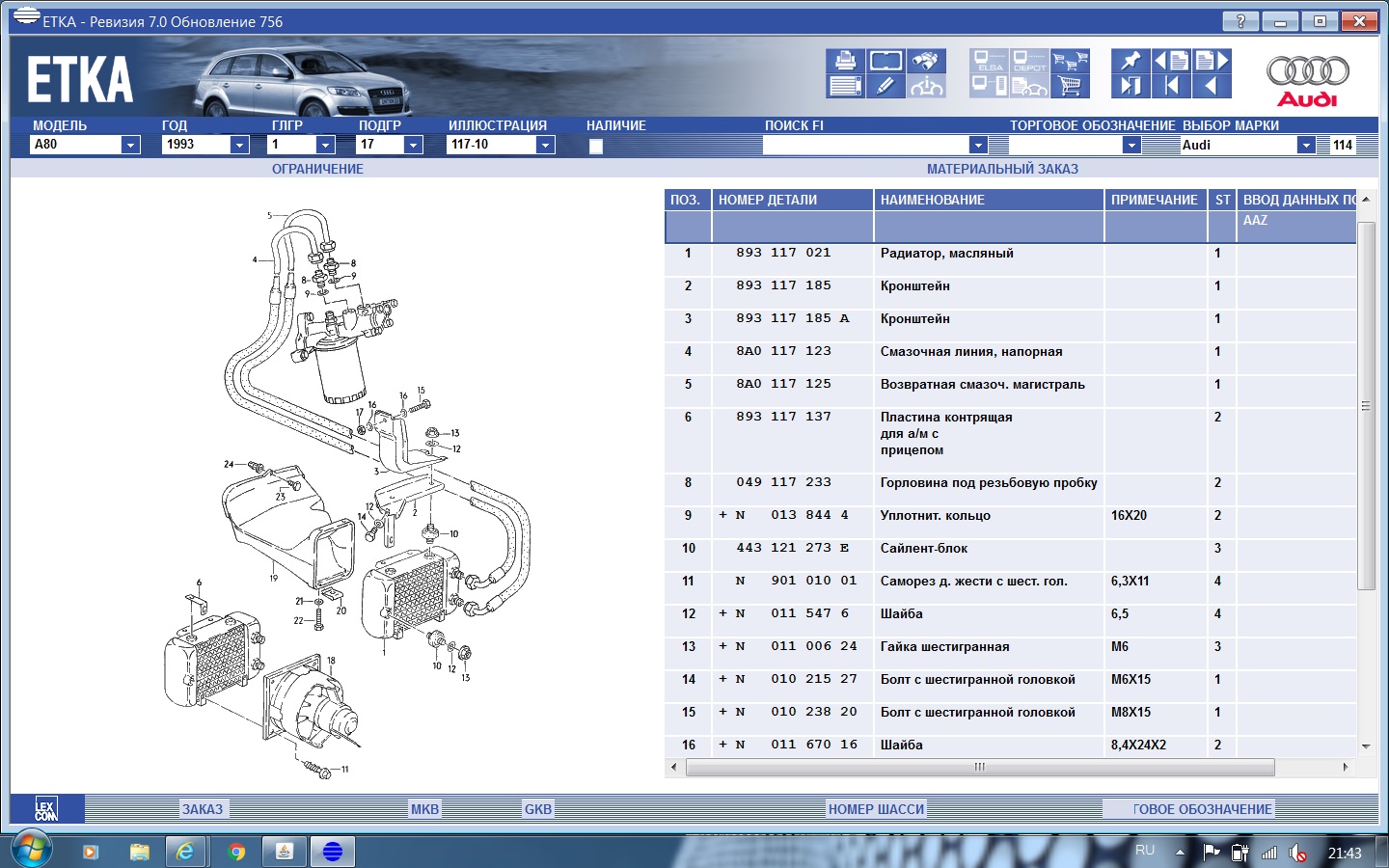The image size is (1389, 868).
Task: Expand the МОДЕЛЬ dropdown showing A80
Action: pos(130,145)
